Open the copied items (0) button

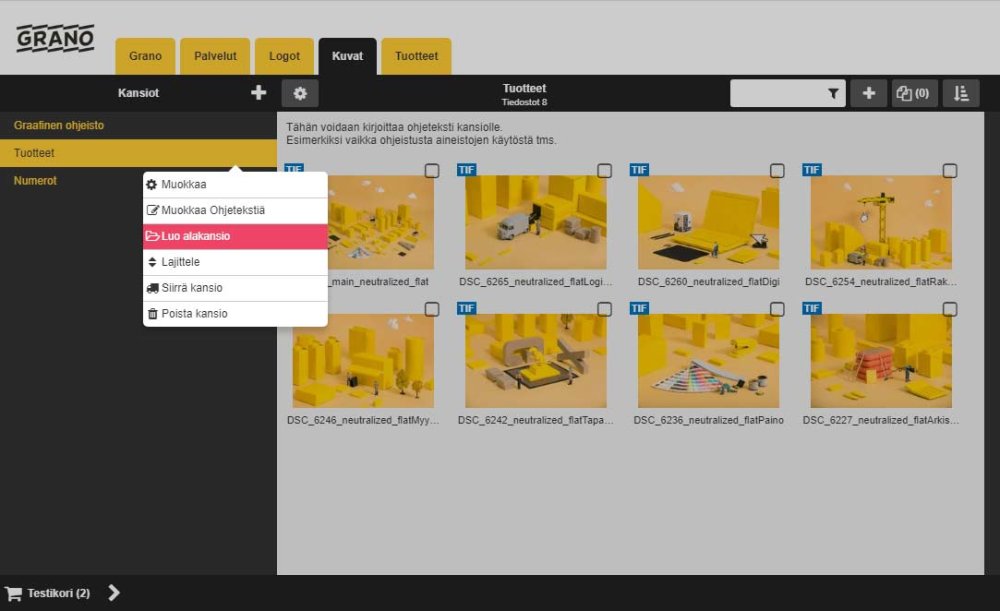click(914, 93)
